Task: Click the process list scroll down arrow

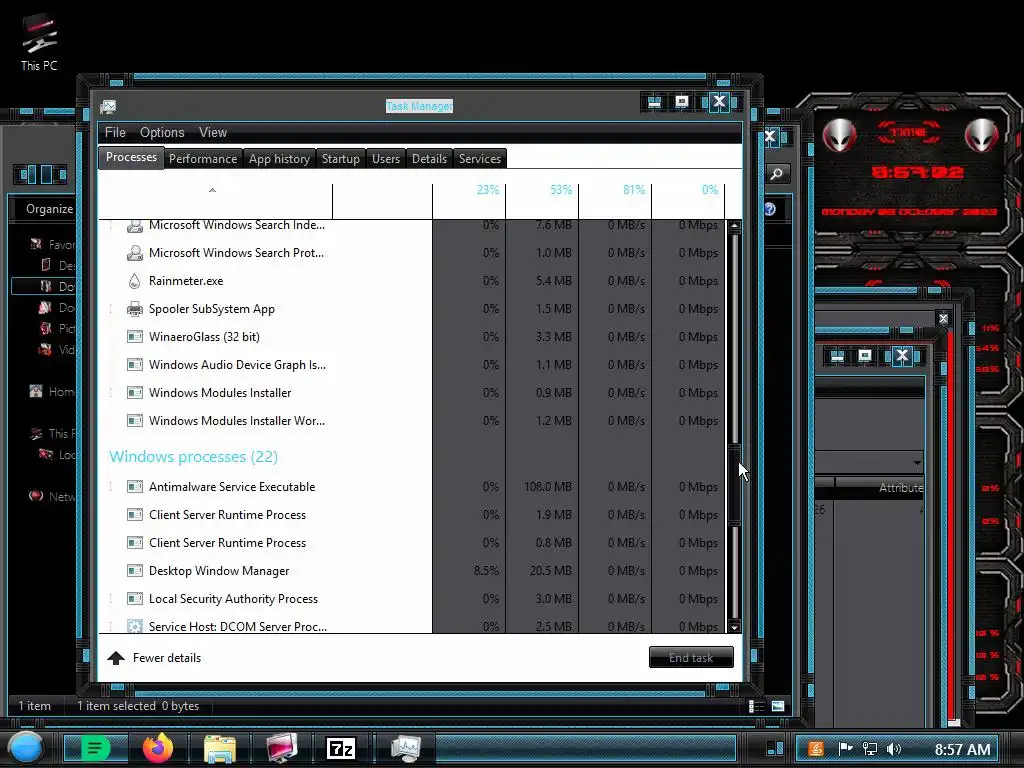Action: coord(734,626)
